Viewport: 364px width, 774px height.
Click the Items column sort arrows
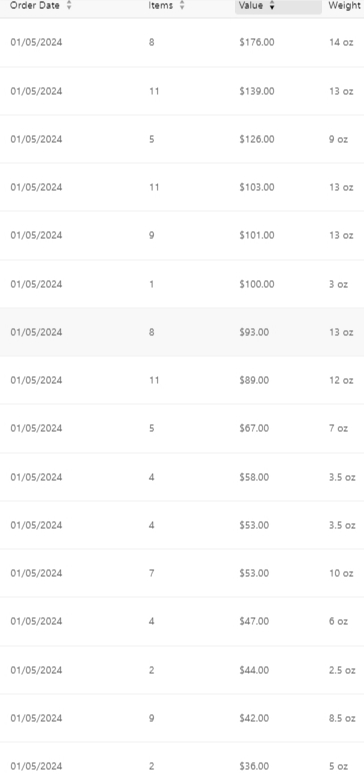(182, 6)
